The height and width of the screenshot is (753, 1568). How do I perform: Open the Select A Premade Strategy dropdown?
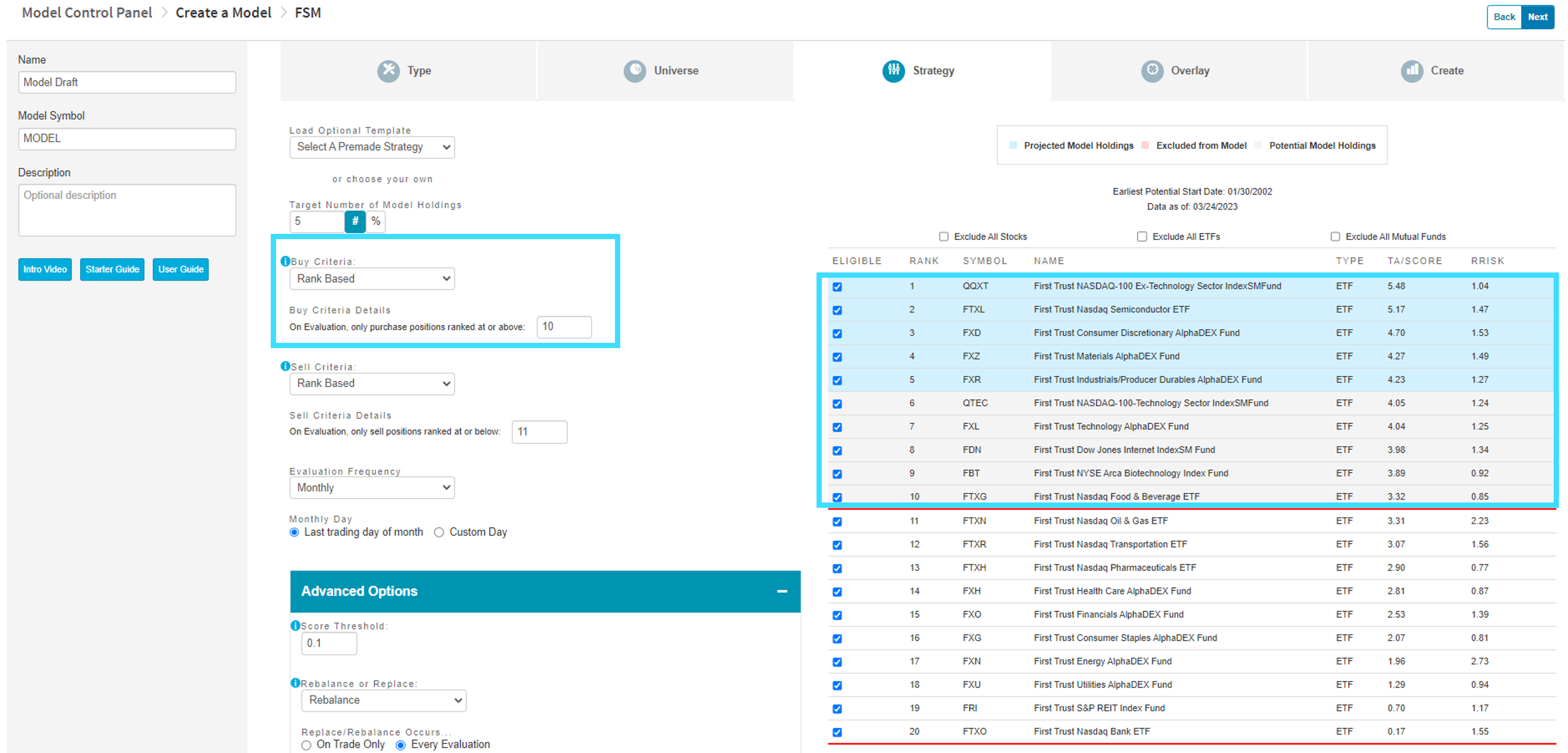(372, 147)
